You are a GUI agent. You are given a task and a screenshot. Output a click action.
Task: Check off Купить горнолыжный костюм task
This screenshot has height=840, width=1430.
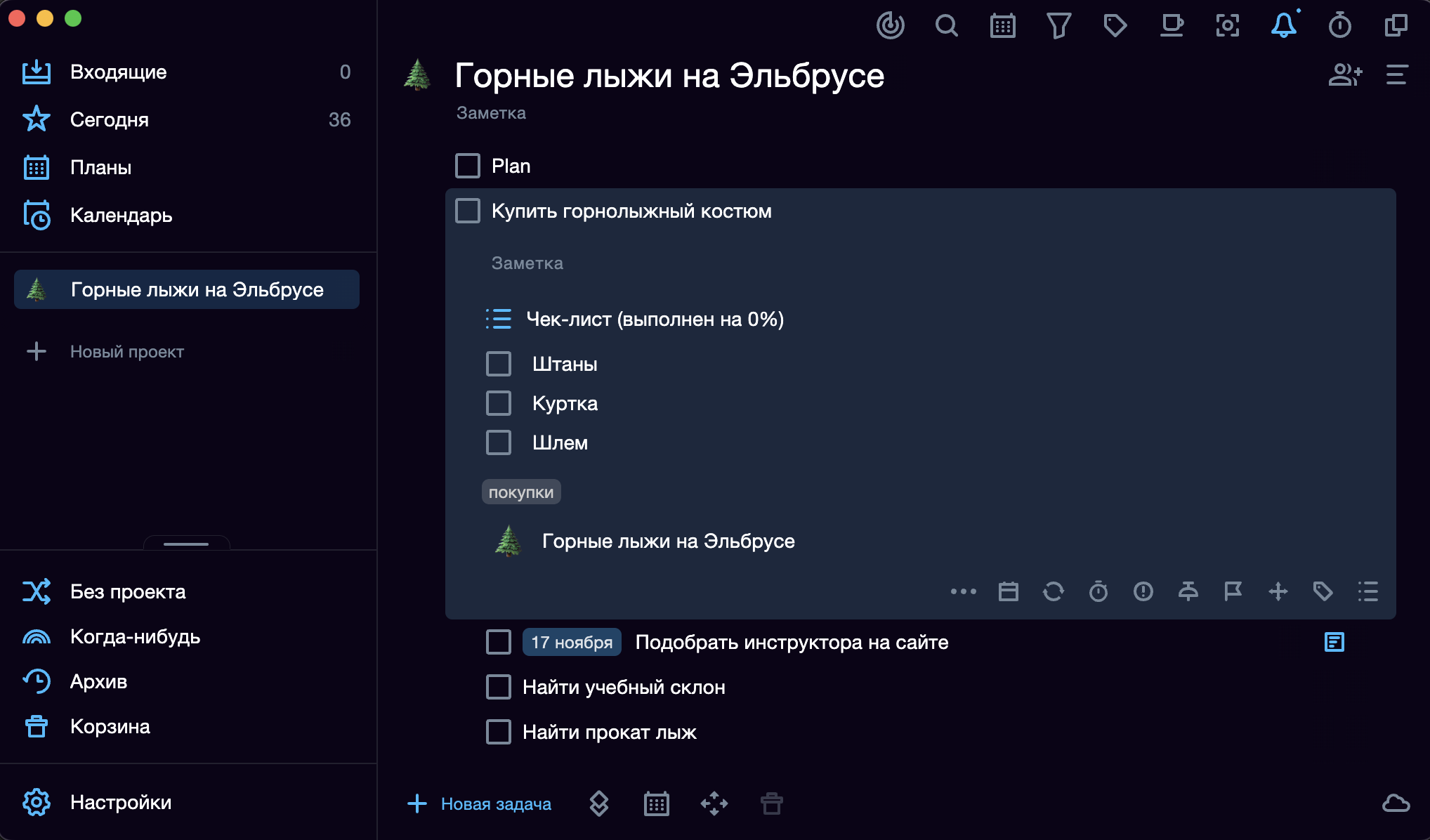click(468, 211)
